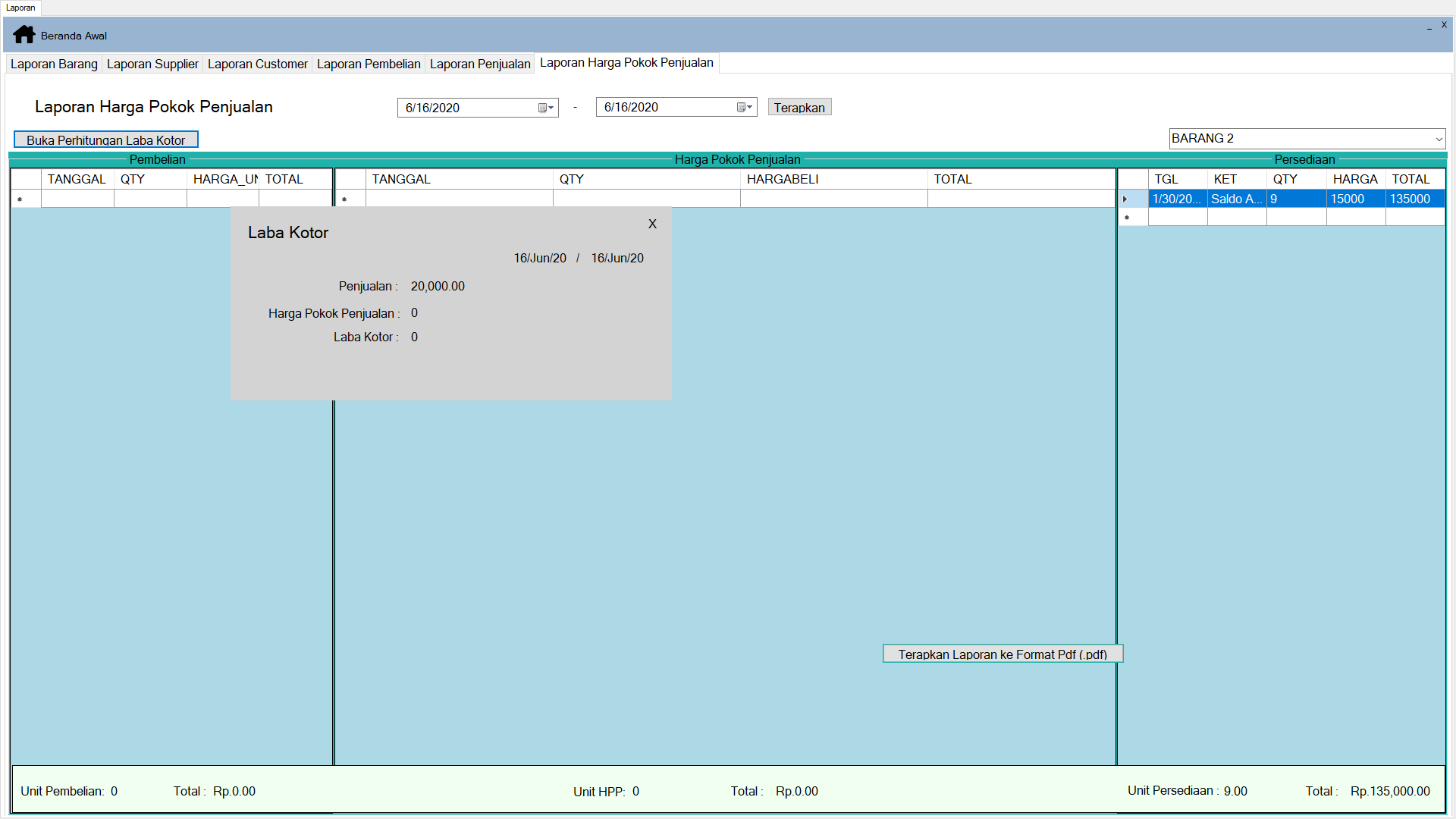
Task: Select the Saldo A... cell in Persediaan
Action: pyautogui.click(x=1236, y=199)
